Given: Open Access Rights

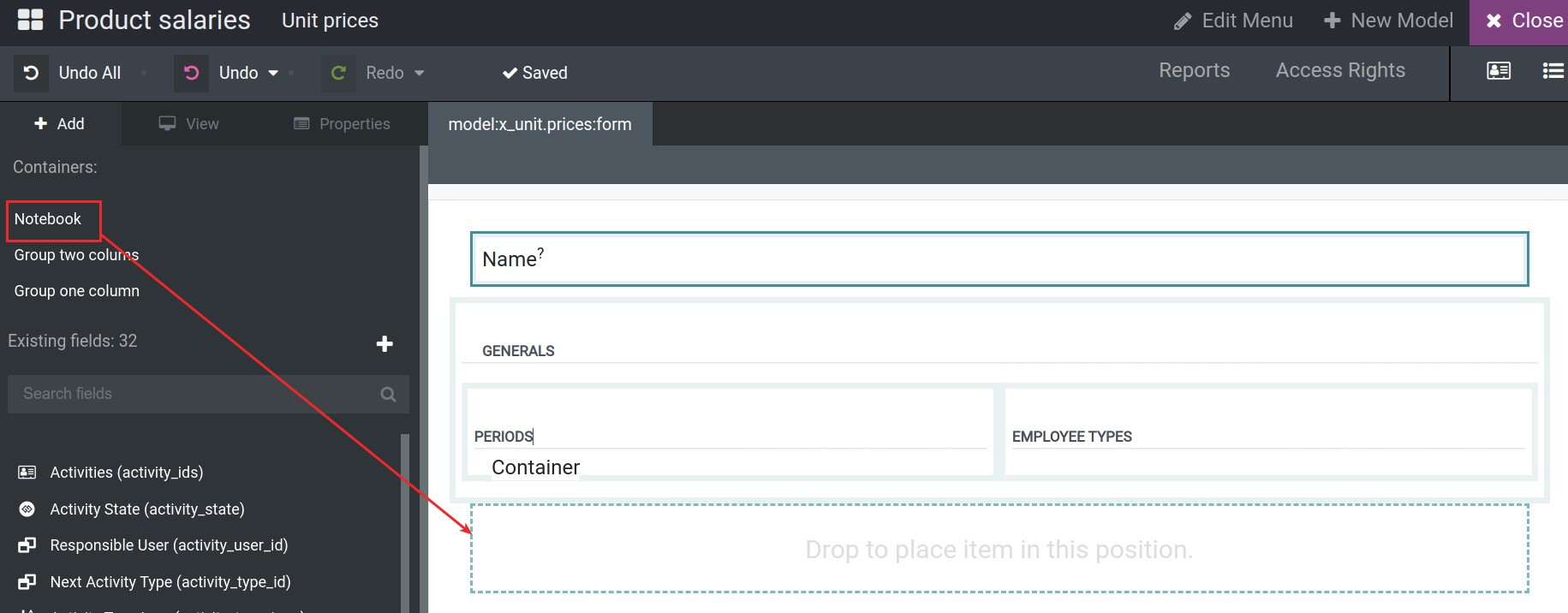Looking at the screenshot, I should pos(1340,70).
